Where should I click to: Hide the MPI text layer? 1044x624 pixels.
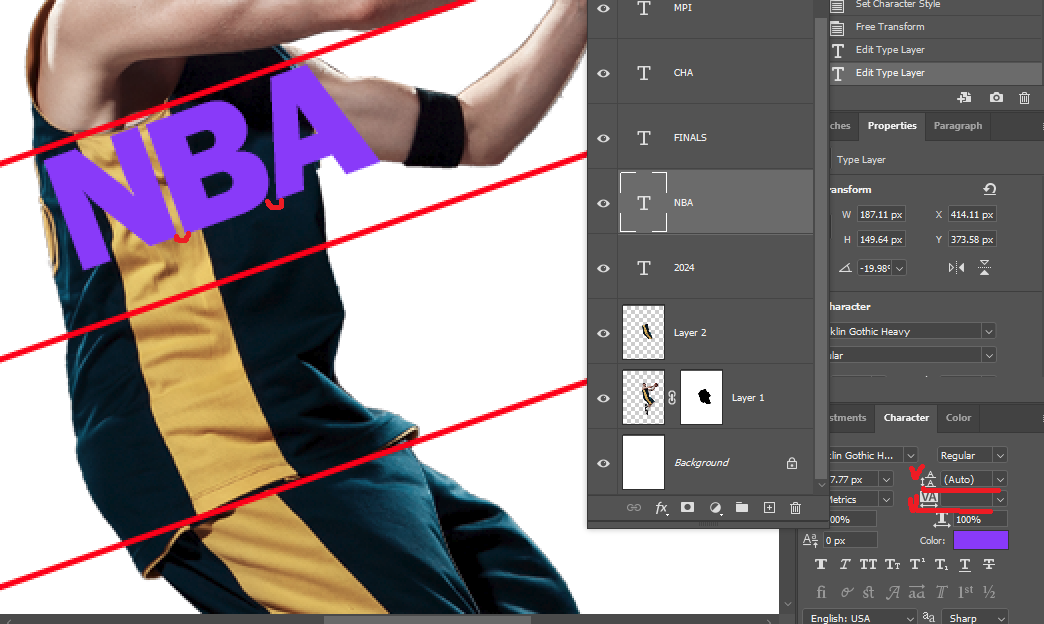click(603, 9)
